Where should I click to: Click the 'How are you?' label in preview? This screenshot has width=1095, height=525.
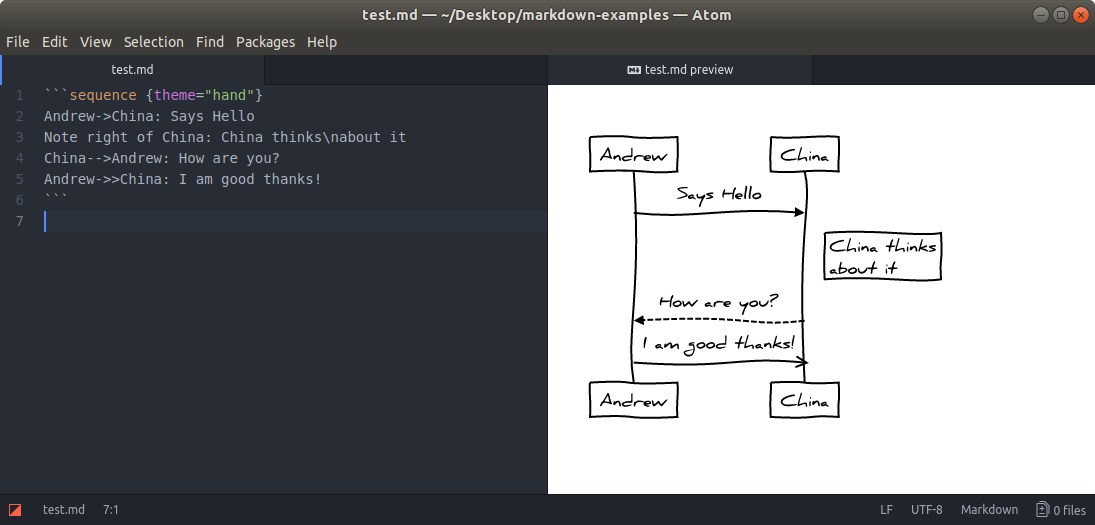point(719,302)
